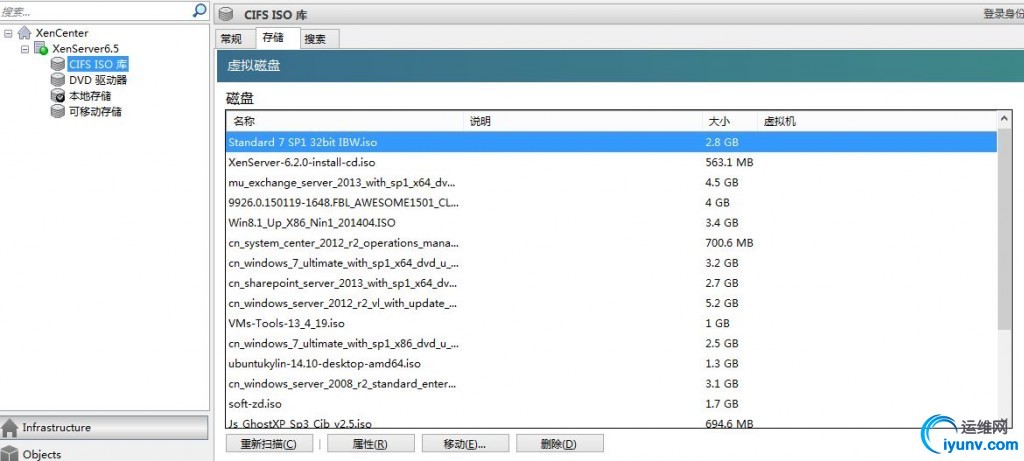Viewport: 1024px width, 461px height.
Task: Select XenServer6.5 in the tree
Action: (x=86, y=48)
